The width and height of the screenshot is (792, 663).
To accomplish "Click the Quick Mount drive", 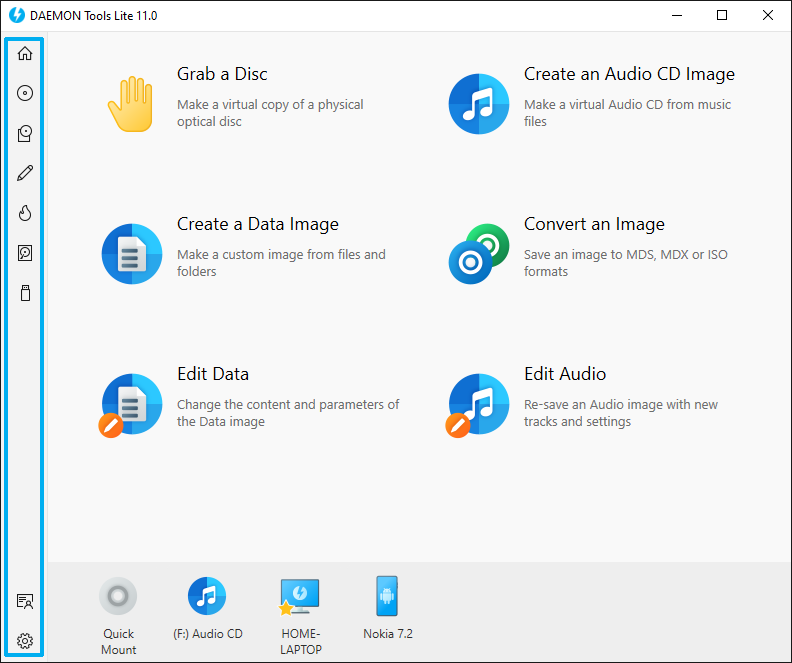I will [118, 615].
